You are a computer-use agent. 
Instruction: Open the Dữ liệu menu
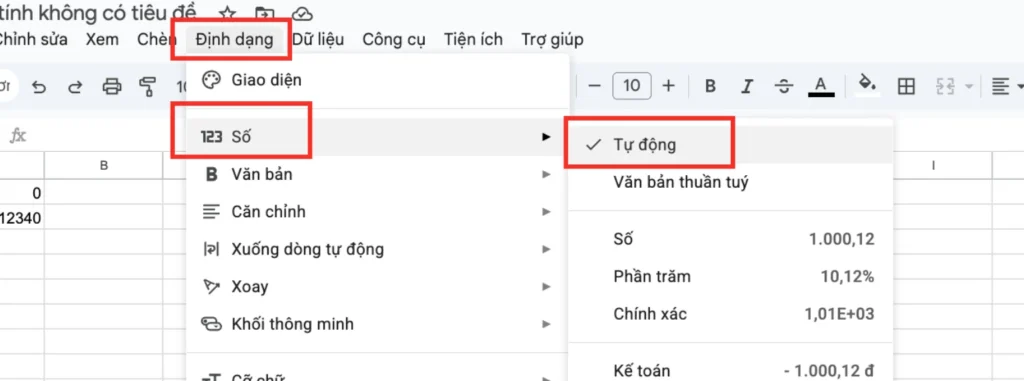(318, 39)
